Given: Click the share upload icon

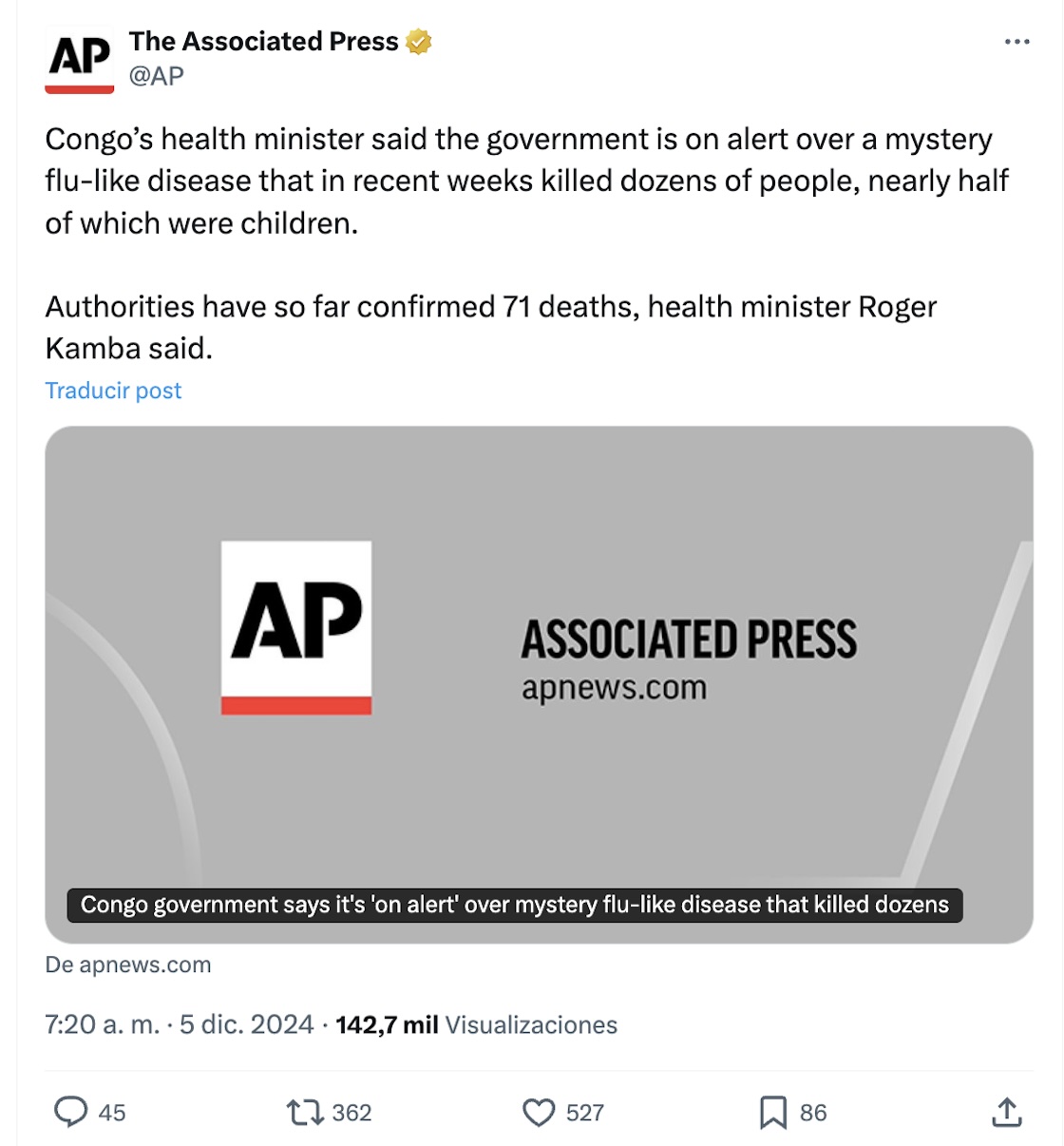Looking at the screenshot, I should (1007, 1112).
